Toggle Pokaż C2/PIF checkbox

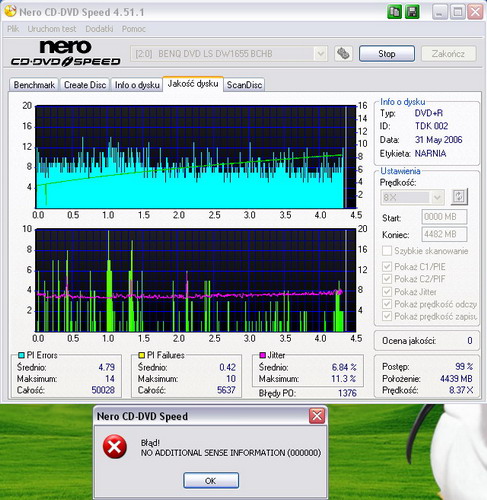pos(387,279)
